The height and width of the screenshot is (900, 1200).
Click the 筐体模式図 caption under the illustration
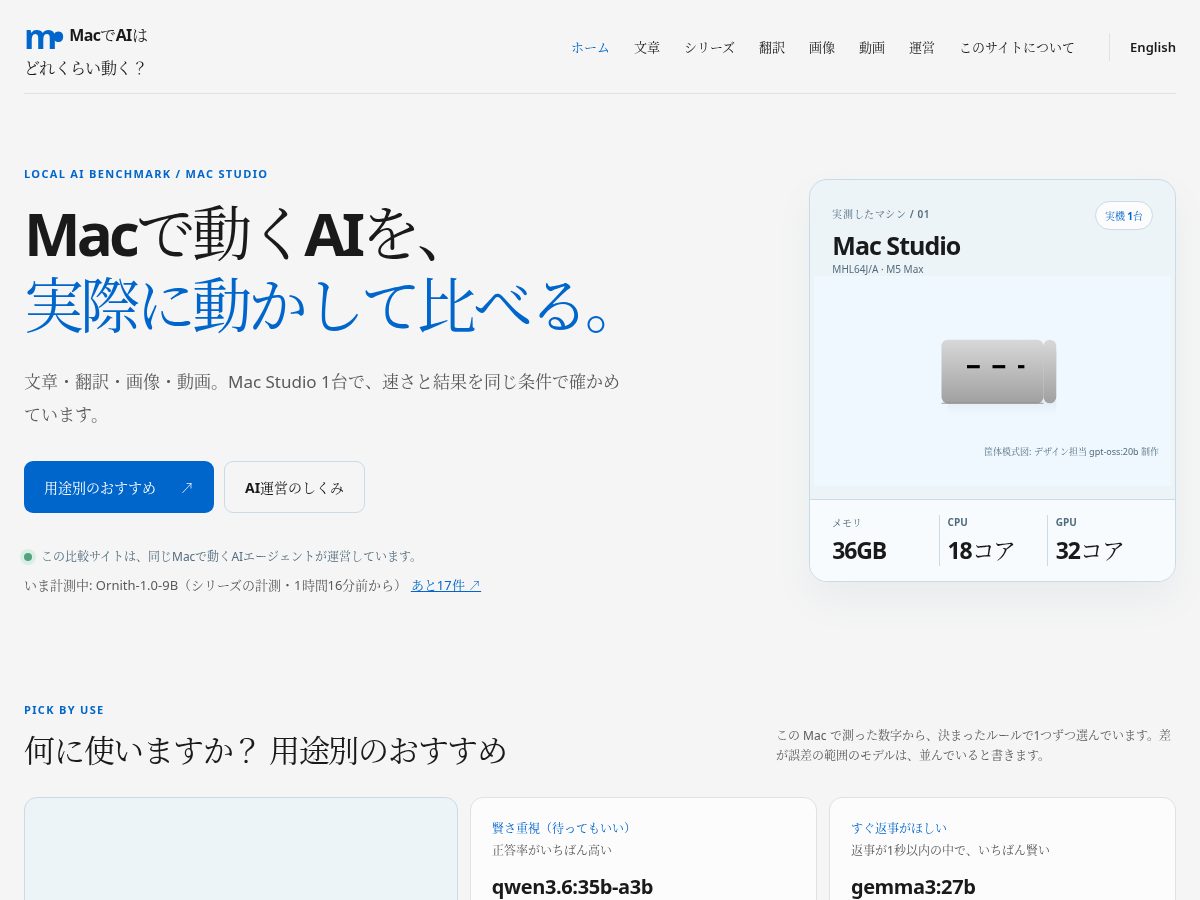1071,452
